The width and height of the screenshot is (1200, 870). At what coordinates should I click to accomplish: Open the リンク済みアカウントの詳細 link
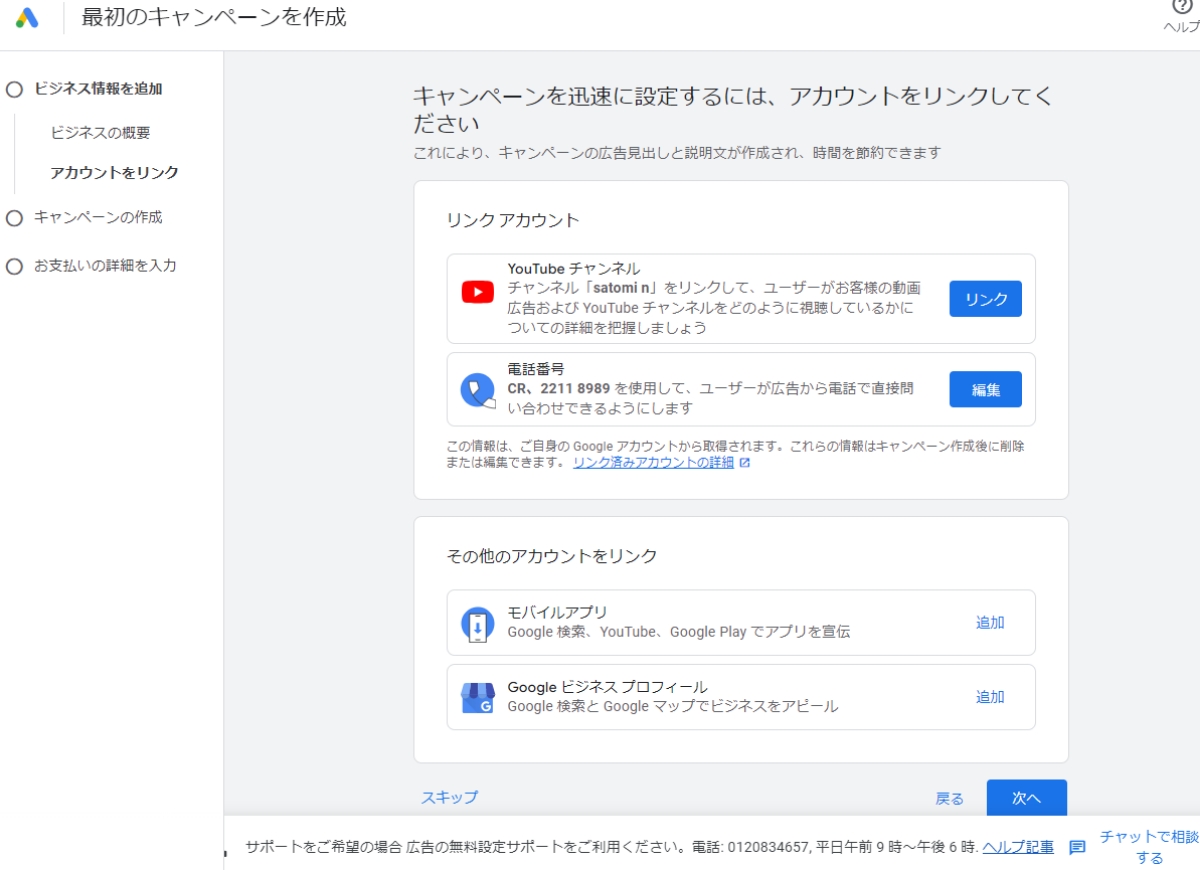653,463
